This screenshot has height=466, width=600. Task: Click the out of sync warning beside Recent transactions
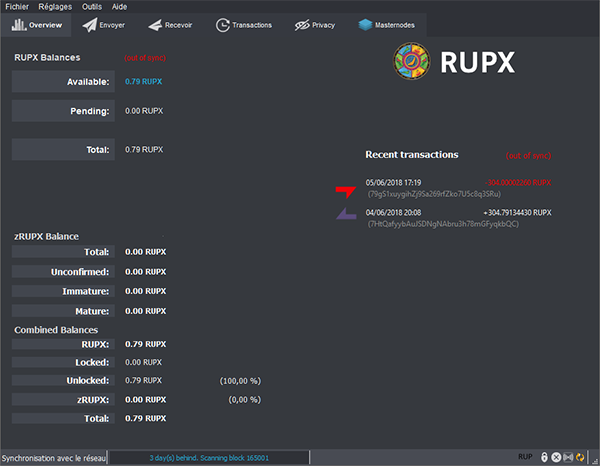pos(528,155)
